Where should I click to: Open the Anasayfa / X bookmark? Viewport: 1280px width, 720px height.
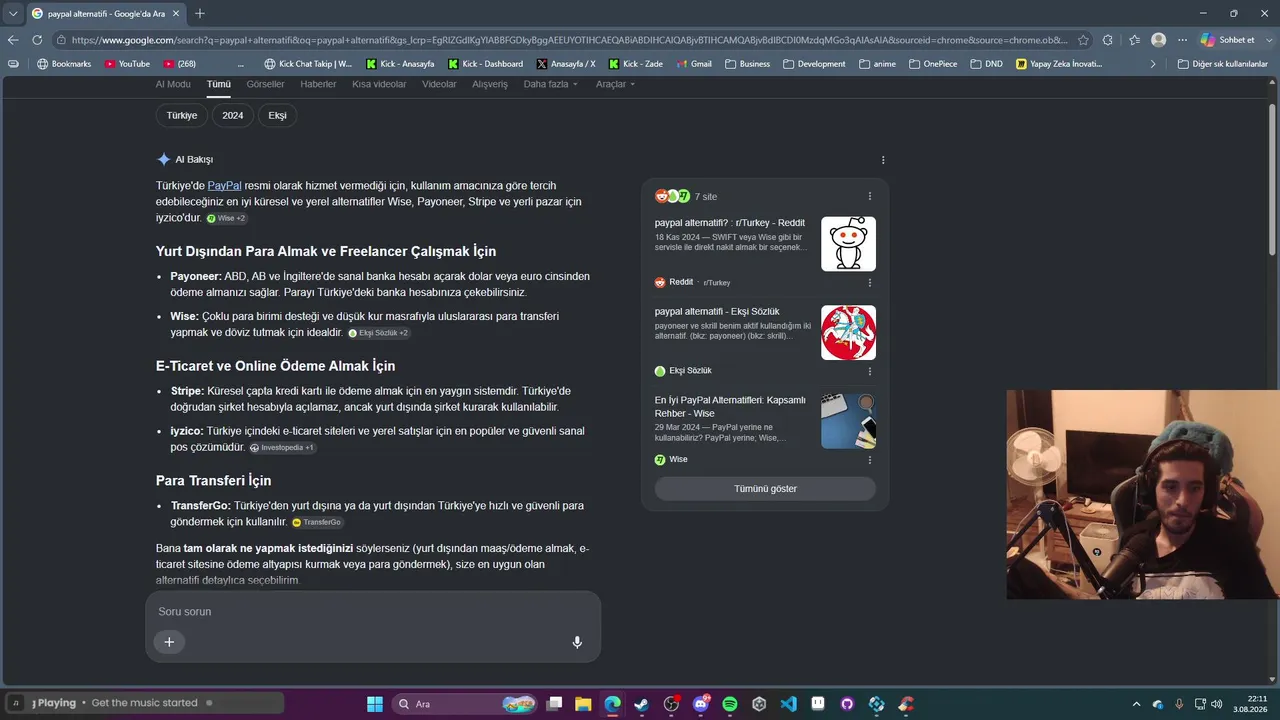pyautogui.click(x=566, y=64)
